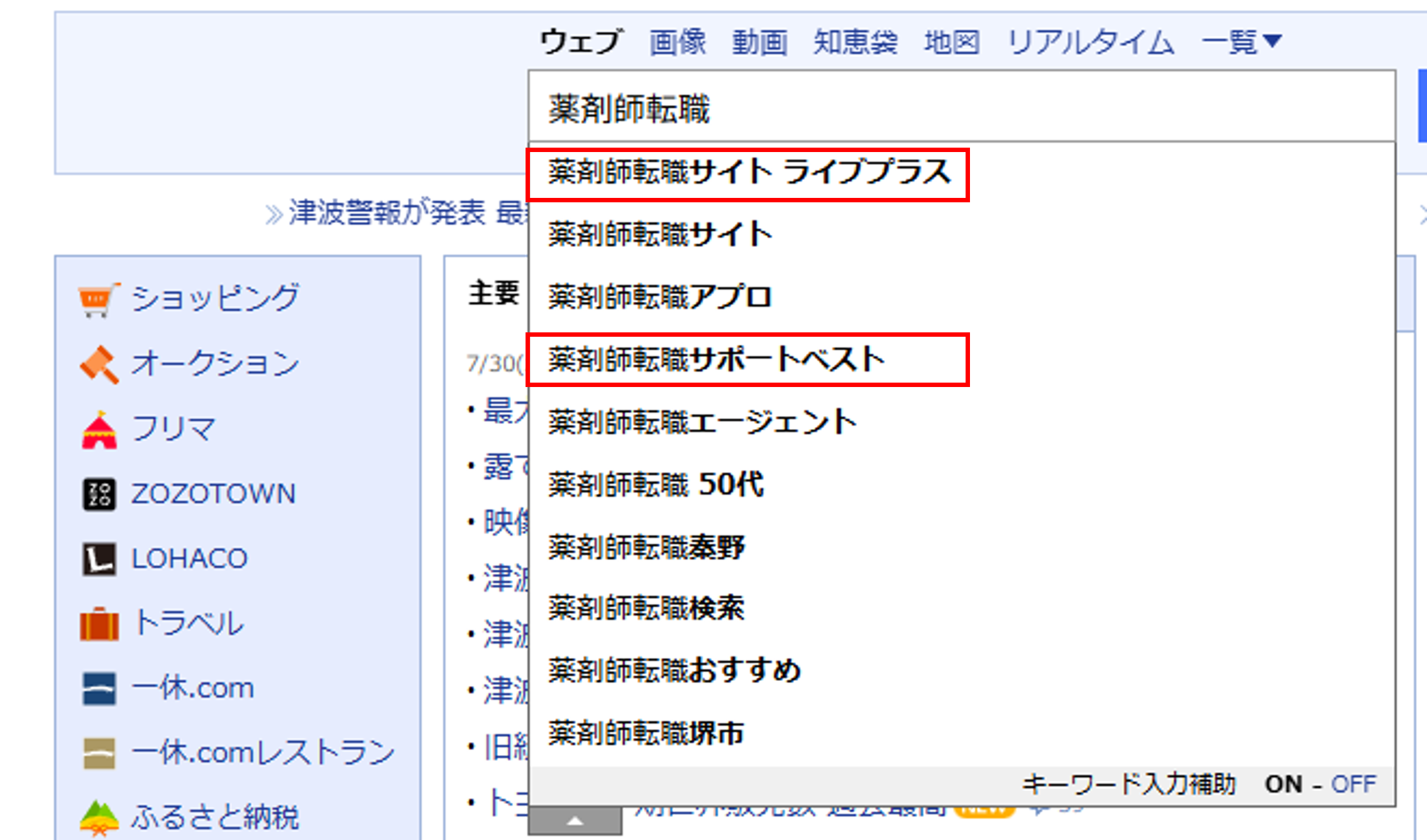Open the ふるさと納税 text link
This screenshot has width=1427, height=840.
(215, 817)
